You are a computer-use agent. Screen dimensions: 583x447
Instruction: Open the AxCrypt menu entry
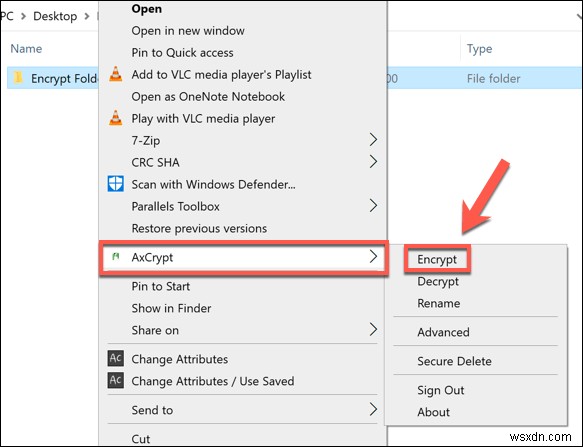click(x=152, y=257)
